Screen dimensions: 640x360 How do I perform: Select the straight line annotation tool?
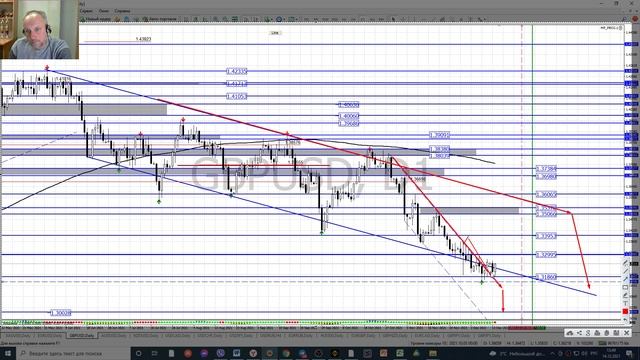(625, 271)
